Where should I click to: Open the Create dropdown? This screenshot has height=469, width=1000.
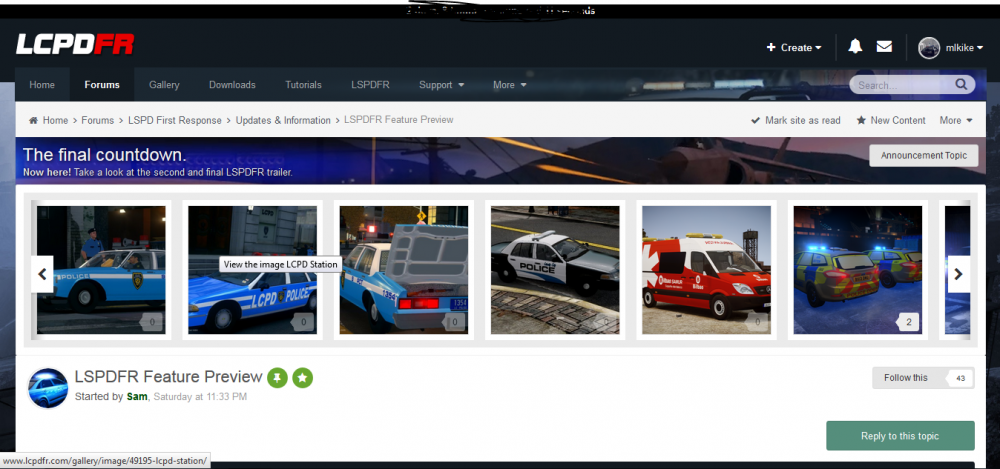(x=794, y=47)
